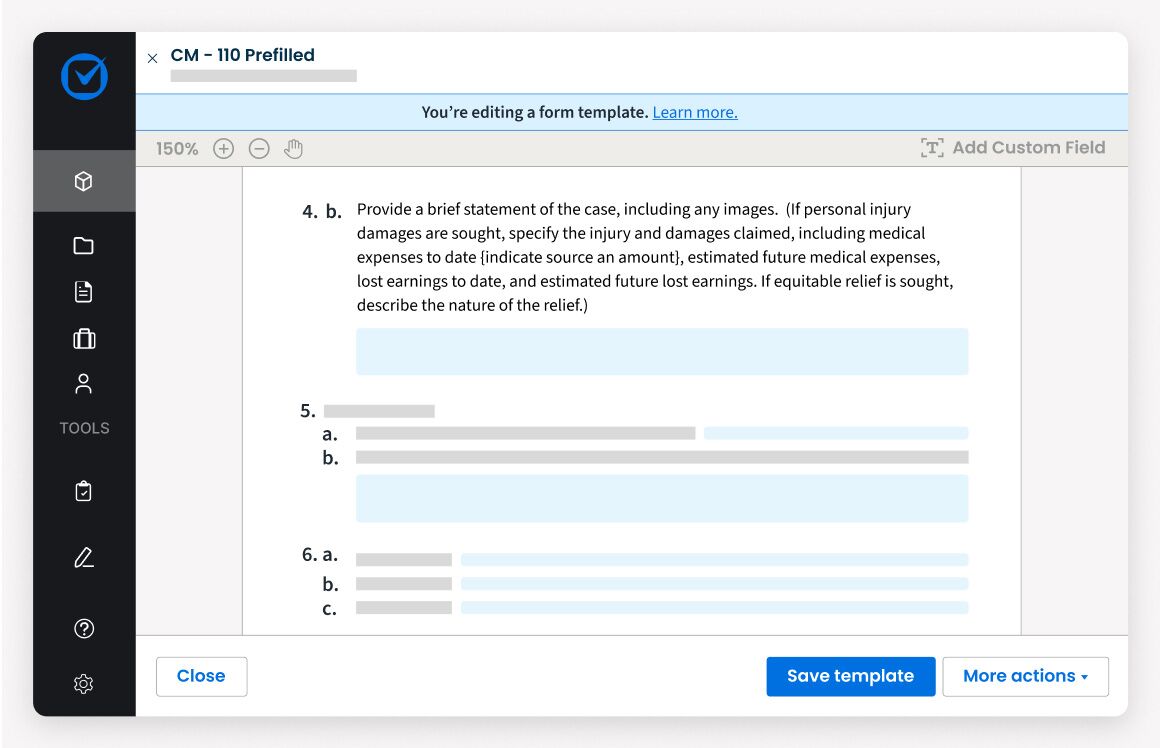This screenshot has width=1160, height=748.
Task: Open the More actions dropdown
Action: click(x=1026, y=676)
